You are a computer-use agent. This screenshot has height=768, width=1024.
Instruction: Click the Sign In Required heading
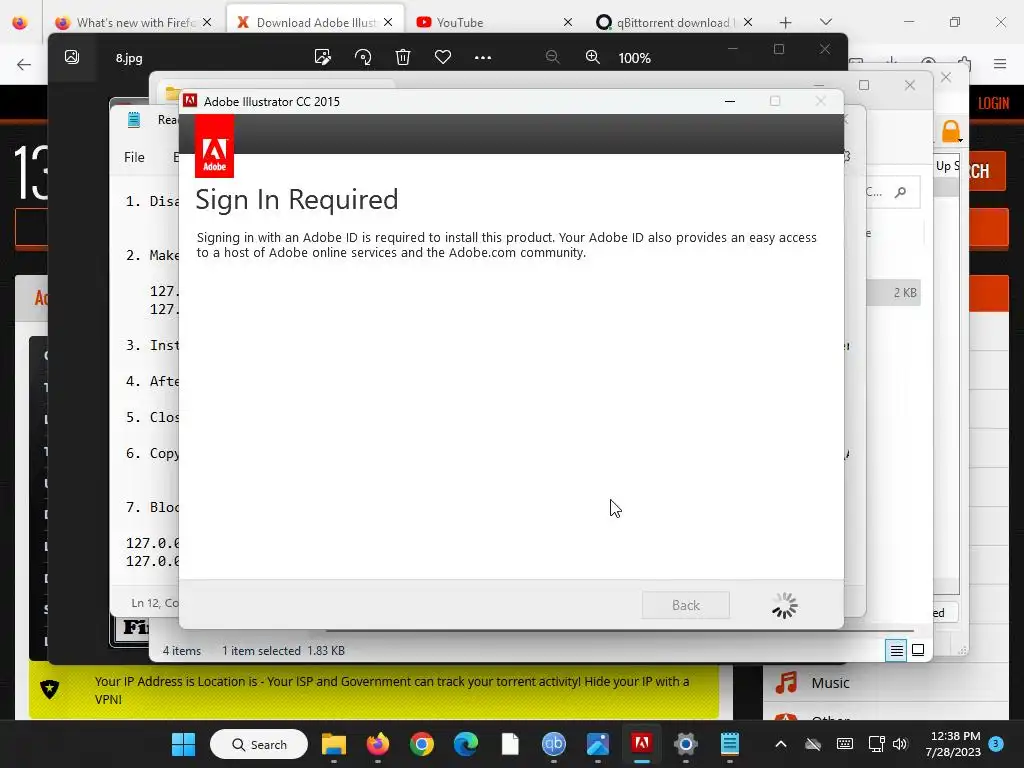296,199
